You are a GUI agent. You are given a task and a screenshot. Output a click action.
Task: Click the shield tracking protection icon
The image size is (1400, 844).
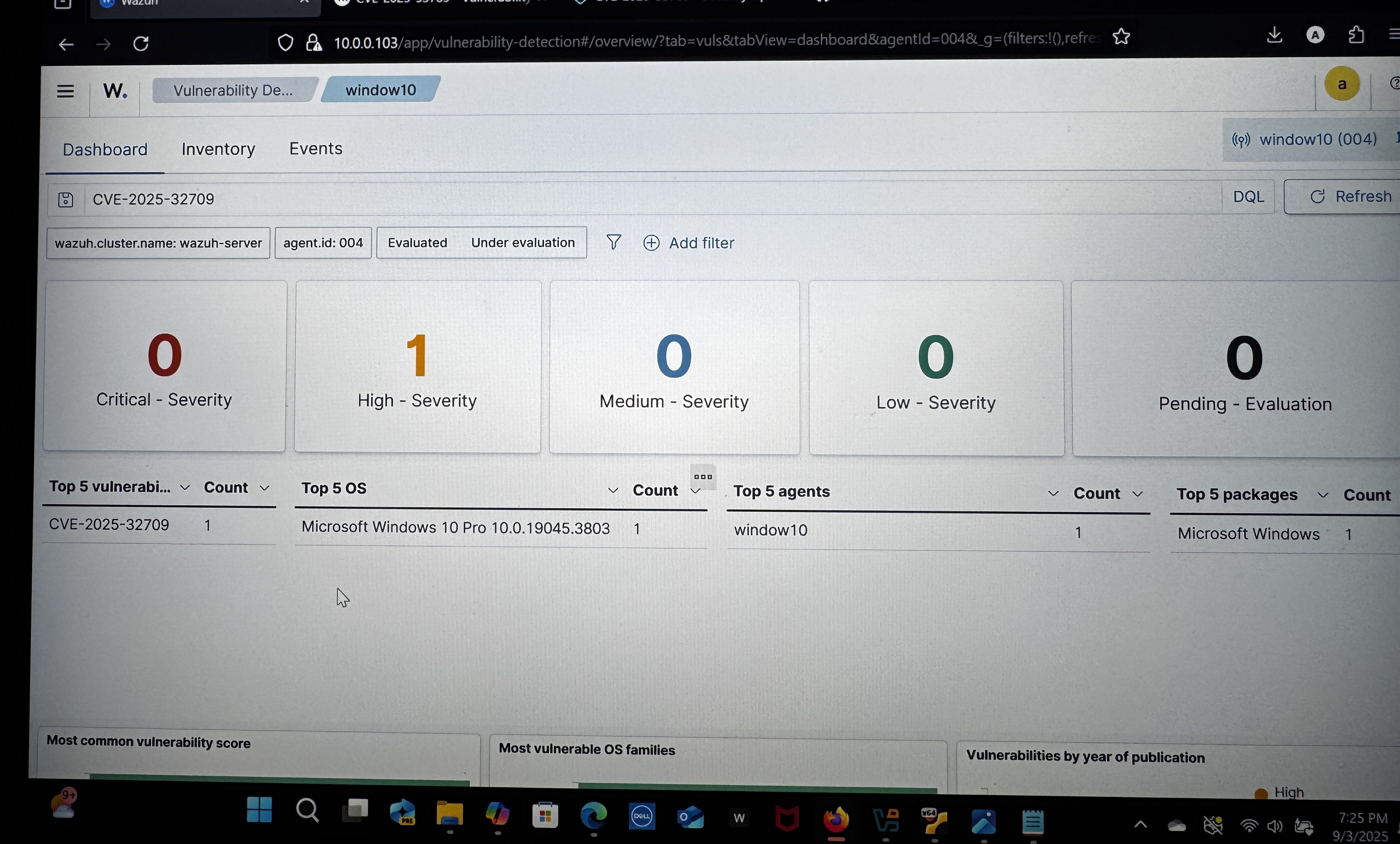click(x=285, y=43)
